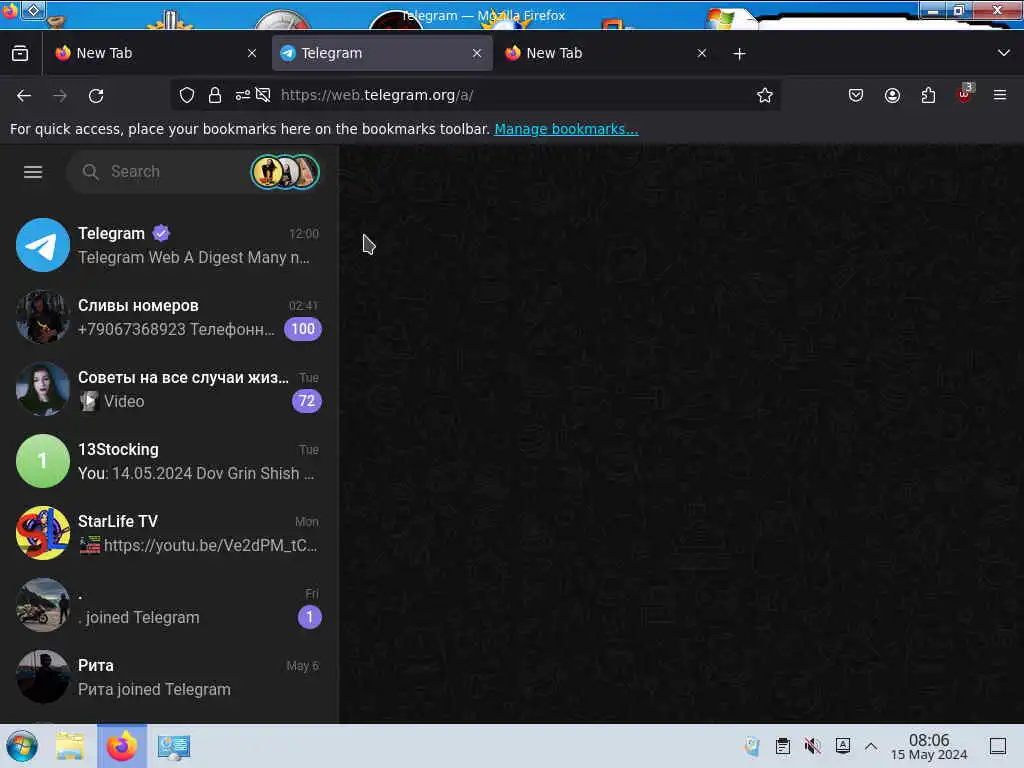
Task: Open Firefox View icon
Action: pos(20,54)
